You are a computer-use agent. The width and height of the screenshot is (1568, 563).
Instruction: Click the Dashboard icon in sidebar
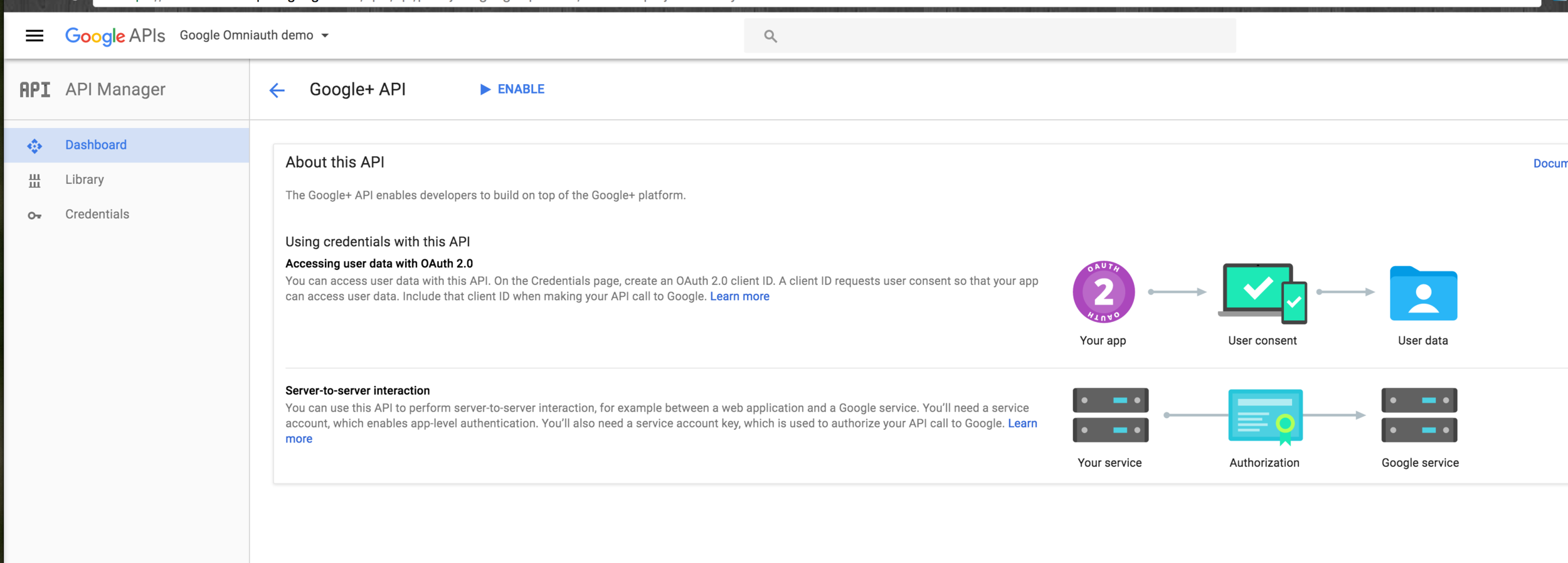coord(34,146)
